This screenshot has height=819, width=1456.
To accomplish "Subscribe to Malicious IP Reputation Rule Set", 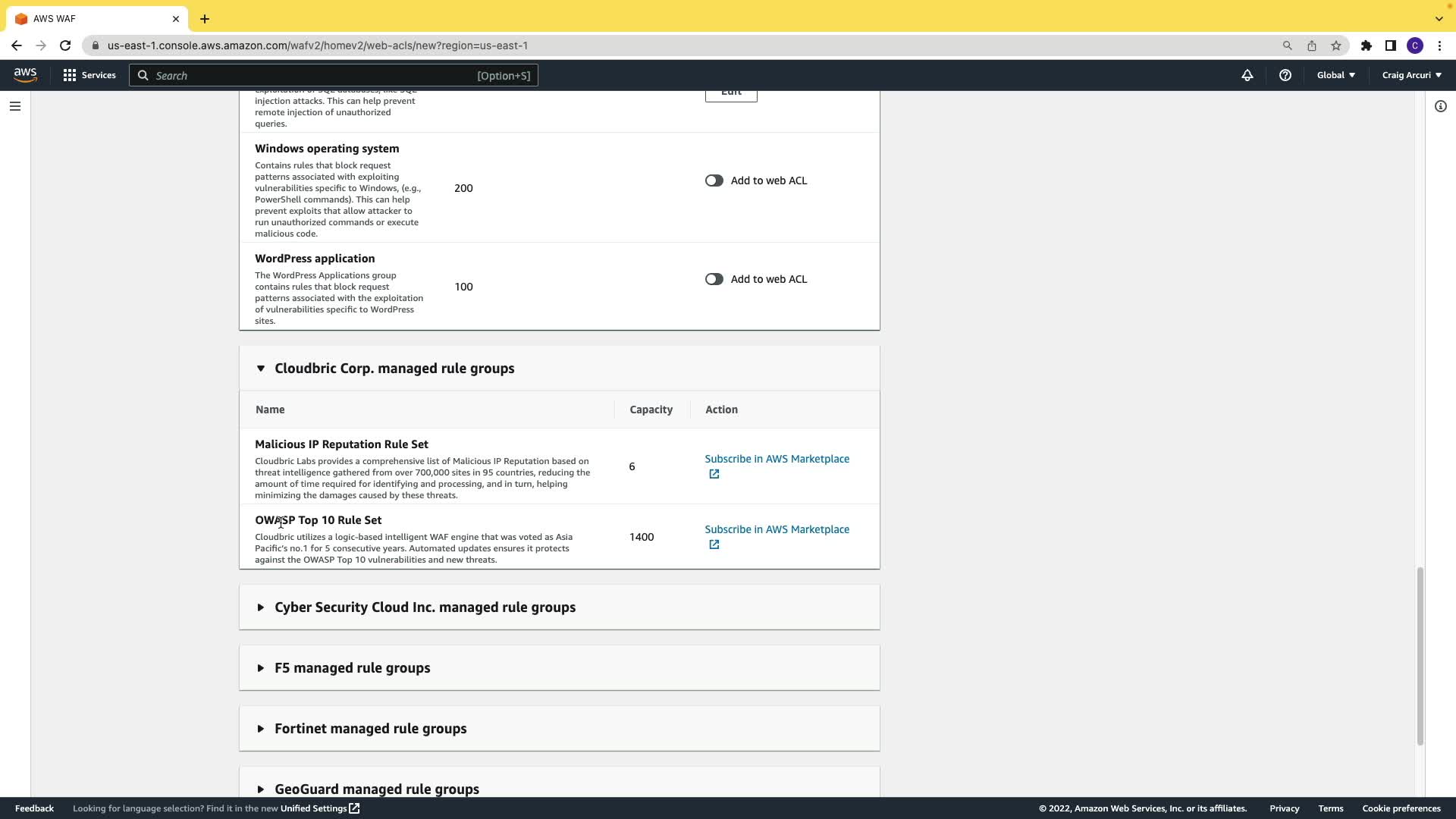I will pyautogui.click(x=776, y=459).
